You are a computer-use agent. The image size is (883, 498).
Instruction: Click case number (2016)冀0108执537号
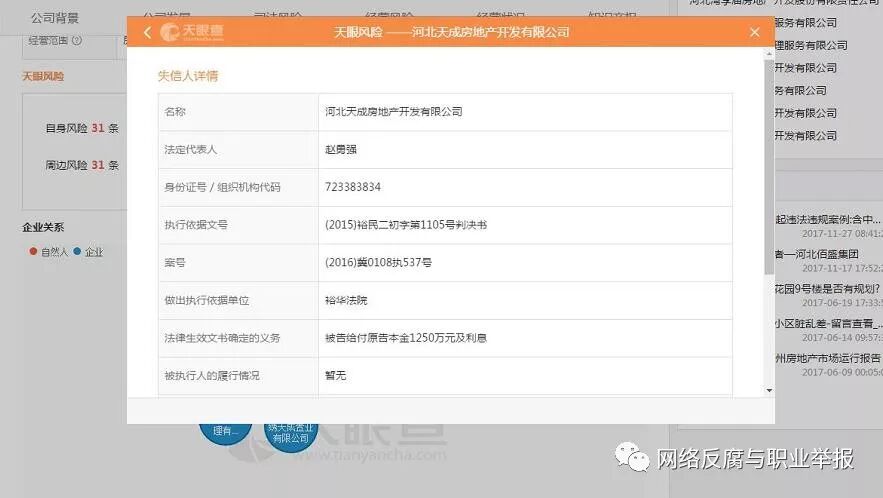coord(378,263)
